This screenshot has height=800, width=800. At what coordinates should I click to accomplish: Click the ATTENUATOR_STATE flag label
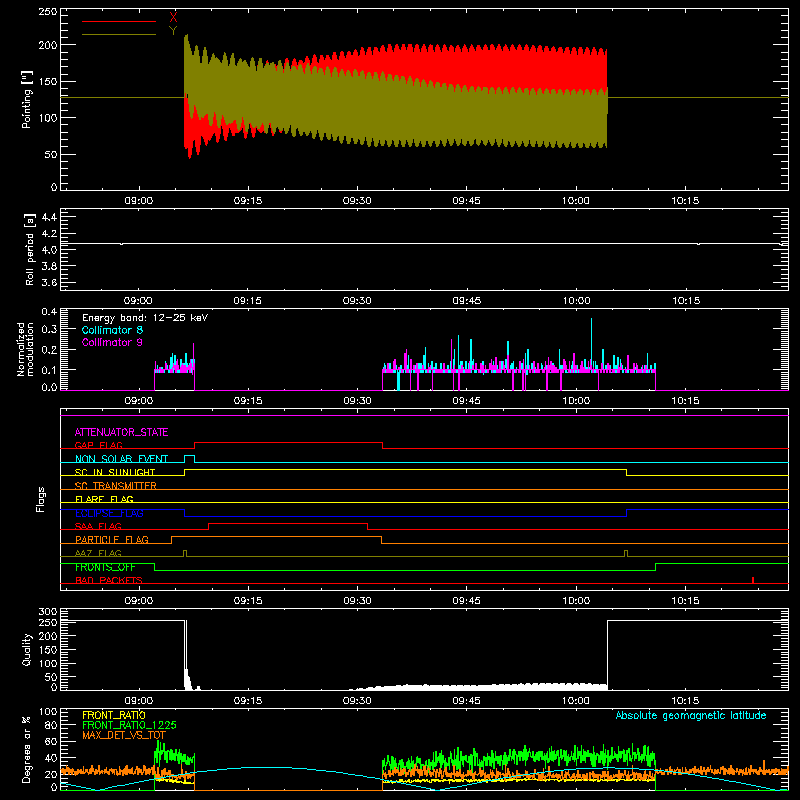[121, 432]
